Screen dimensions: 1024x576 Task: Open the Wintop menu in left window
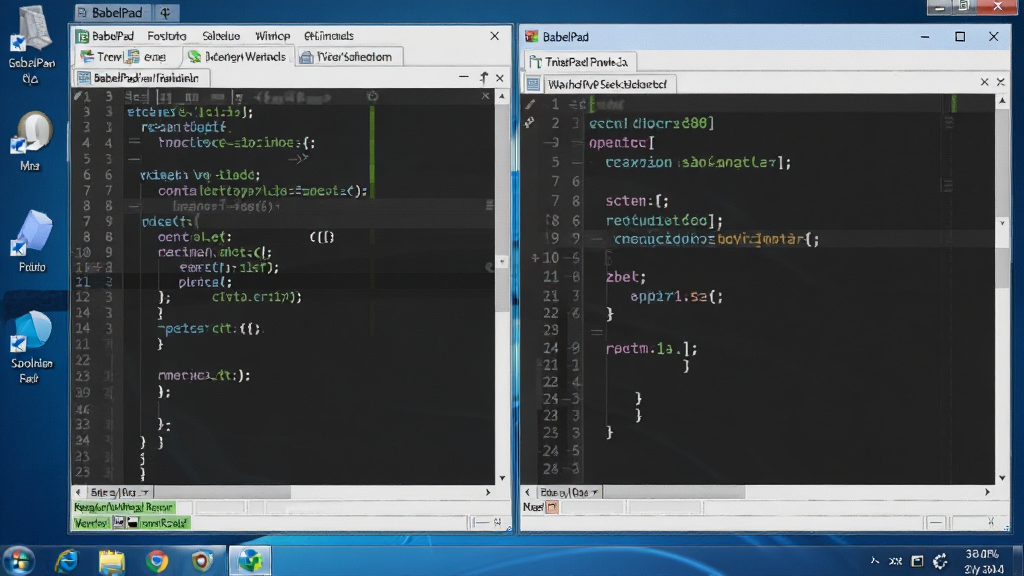(x=272, y=36)
